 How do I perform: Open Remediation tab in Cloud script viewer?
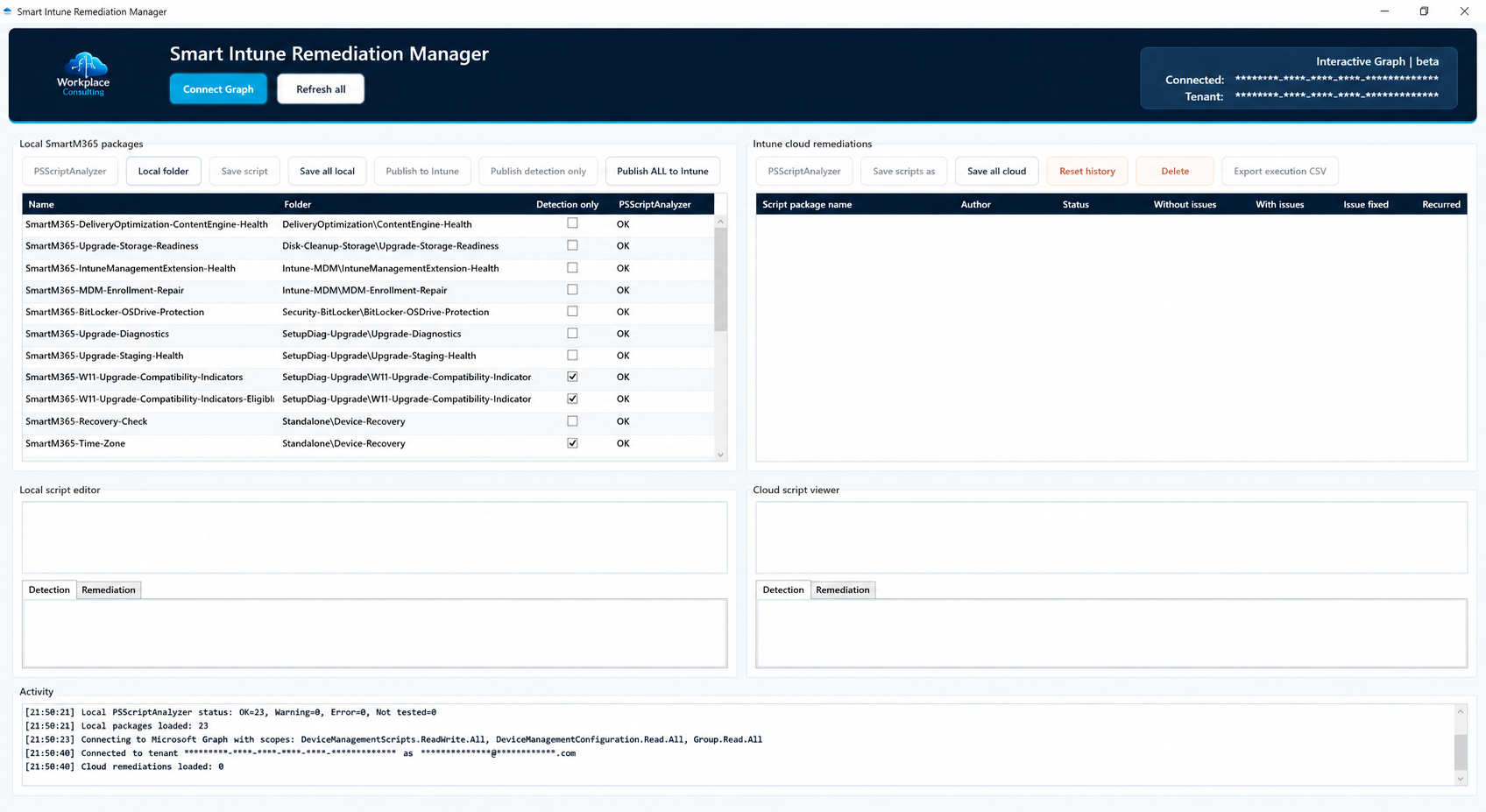pyautogui.click(x=843, y=590)
